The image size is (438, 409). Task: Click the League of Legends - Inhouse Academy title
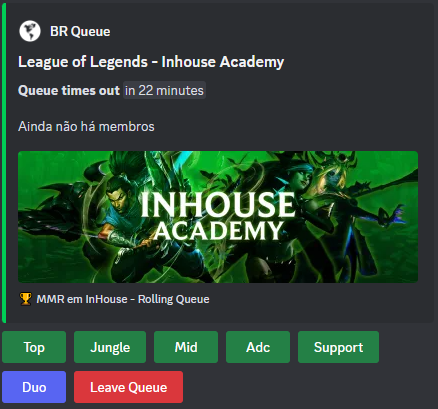tap(151, 62)
